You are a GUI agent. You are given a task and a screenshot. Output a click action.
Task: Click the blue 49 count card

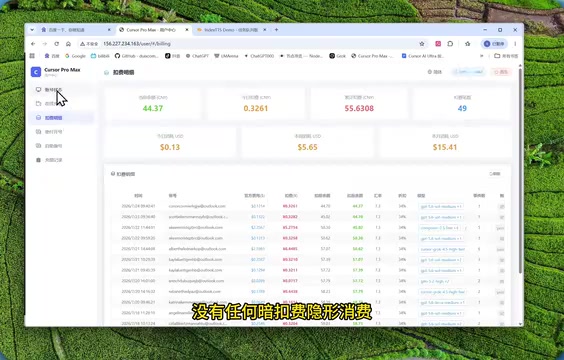point(462,104)
